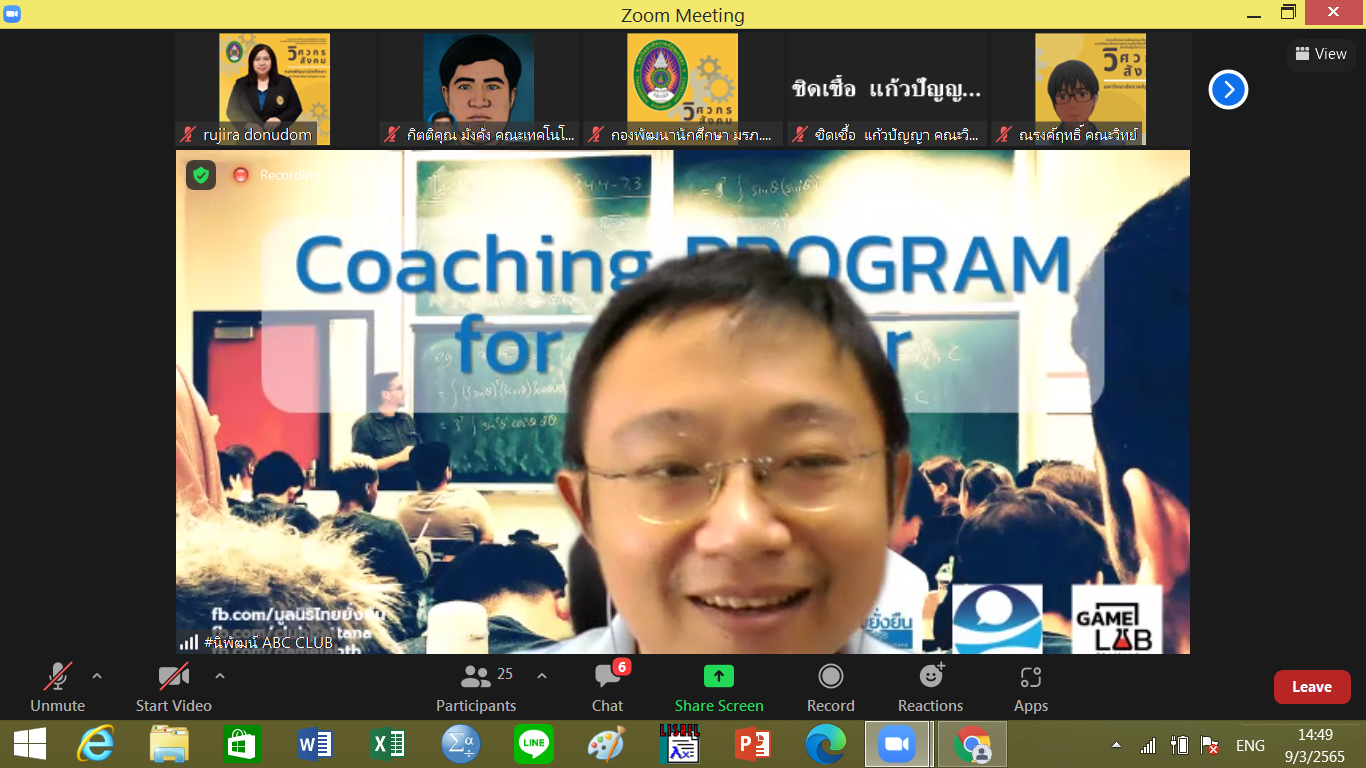Select ณรงค์ฤทธิ์ participant thumbnail
The width and height of the screenshot is (1366, 768).
1090,89
